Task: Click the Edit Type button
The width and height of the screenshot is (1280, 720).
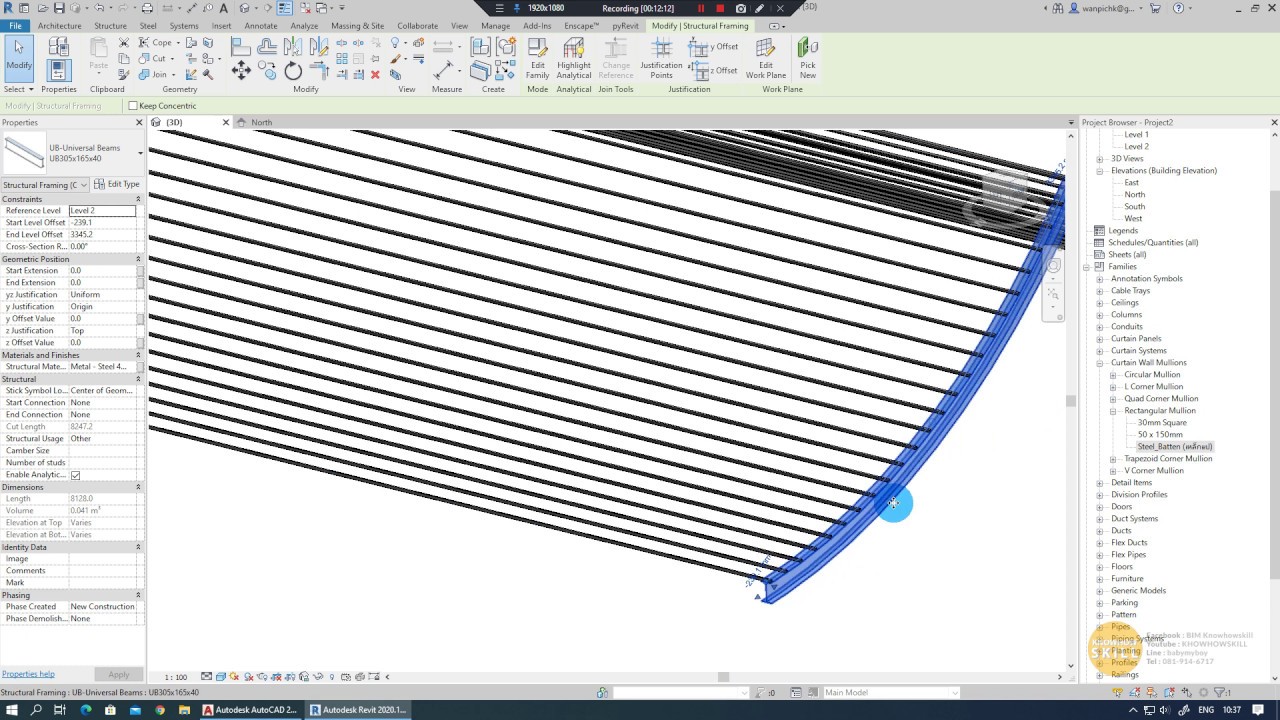Action: [x=118, y=184]
